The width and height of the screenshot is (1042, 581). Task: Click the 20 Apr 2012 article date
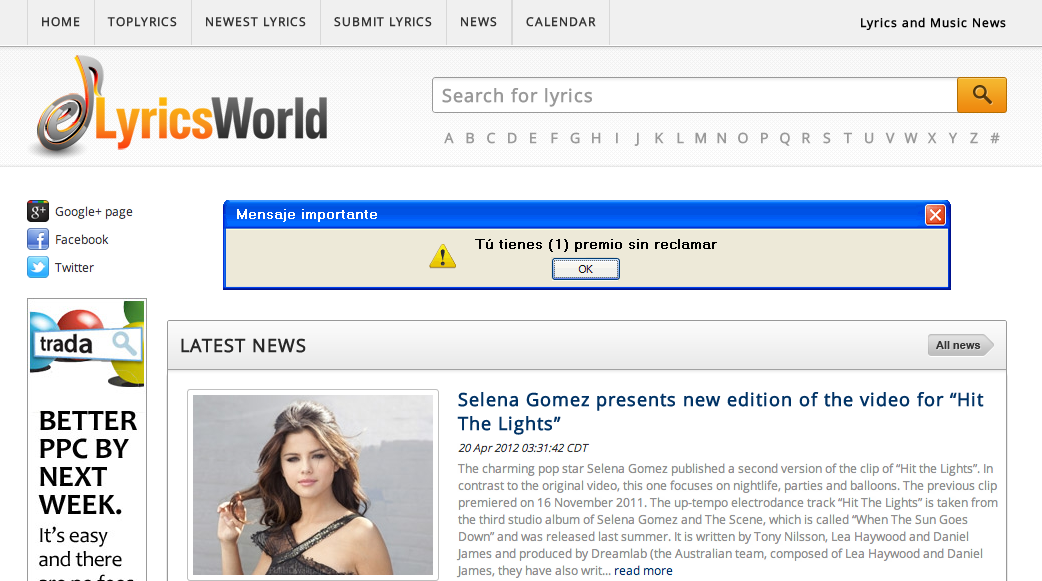point(523,448)
